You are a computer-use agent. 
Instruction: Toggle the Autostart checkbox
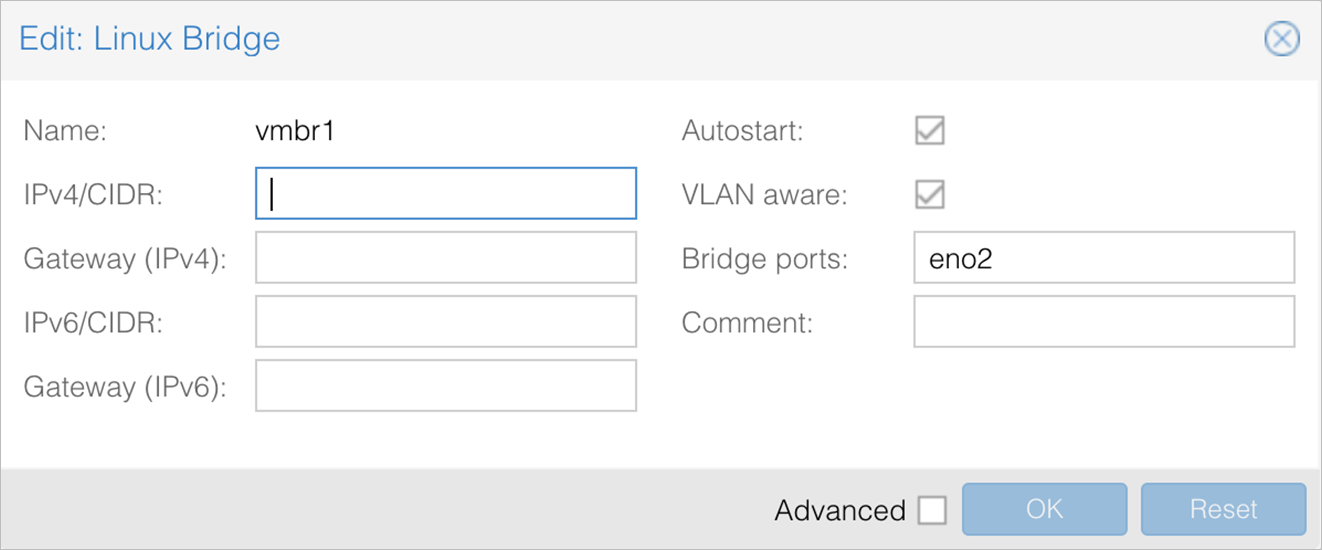930,130
